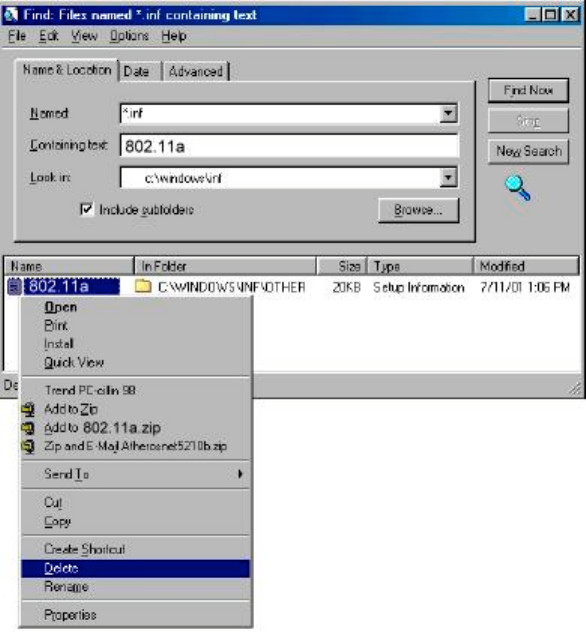Viewport: 586px width, 632px height.
Task: Expand the Look in dropdown arrow
Action: (x=448, y=177)
